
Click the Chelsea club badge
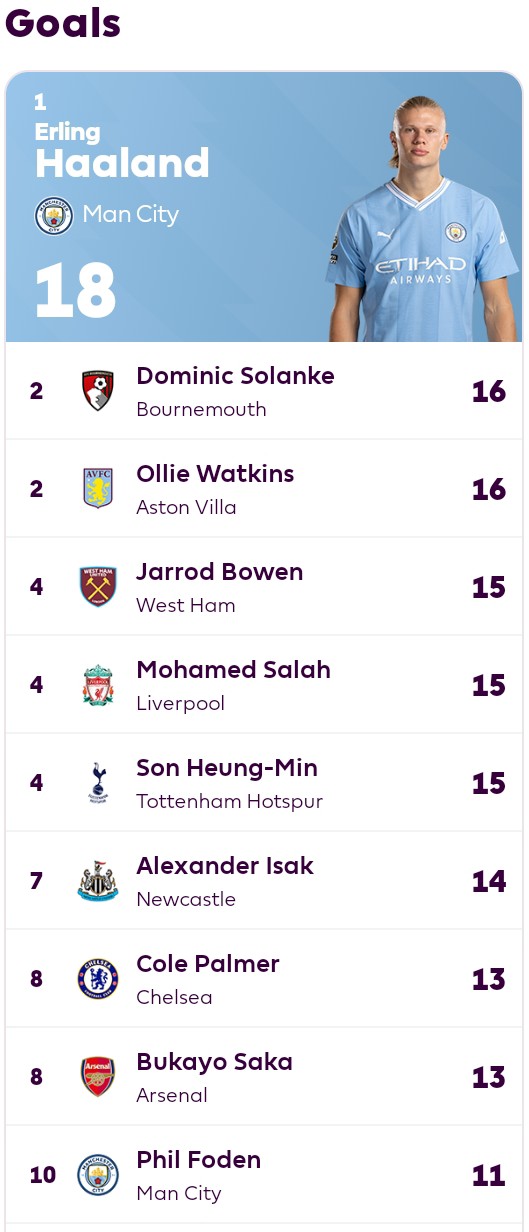(98, 979)
